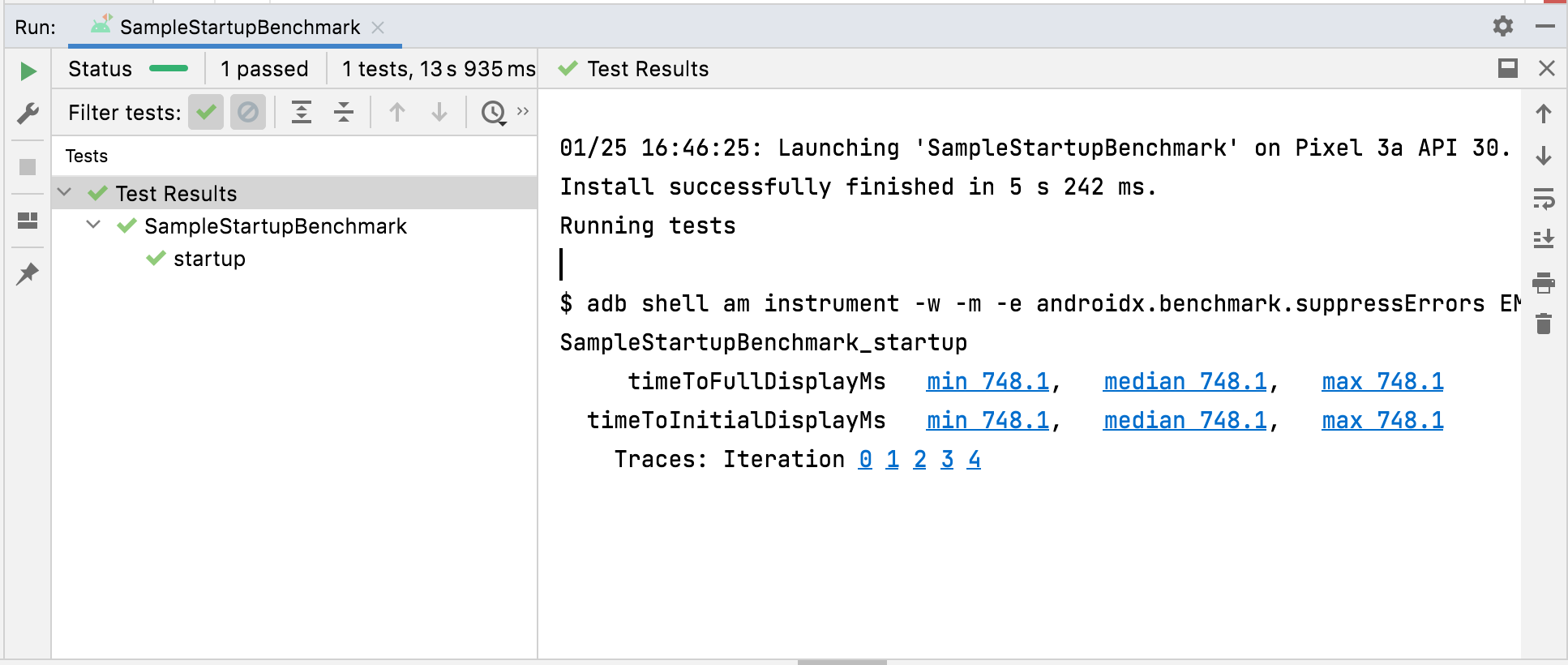
Task: Click the Expand All tests icon
Action: [302, 112]
